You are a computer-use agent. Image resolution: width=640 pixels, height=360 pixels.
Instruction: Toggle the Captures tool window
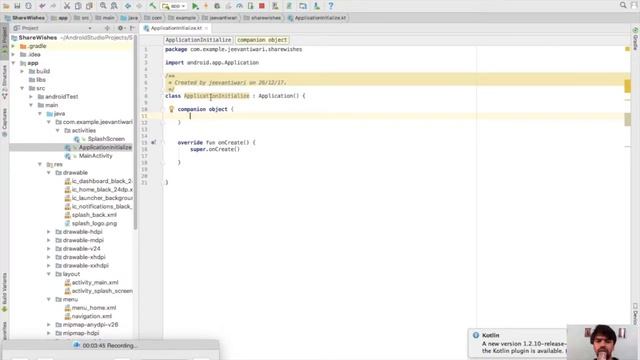[x=4, y=122]
